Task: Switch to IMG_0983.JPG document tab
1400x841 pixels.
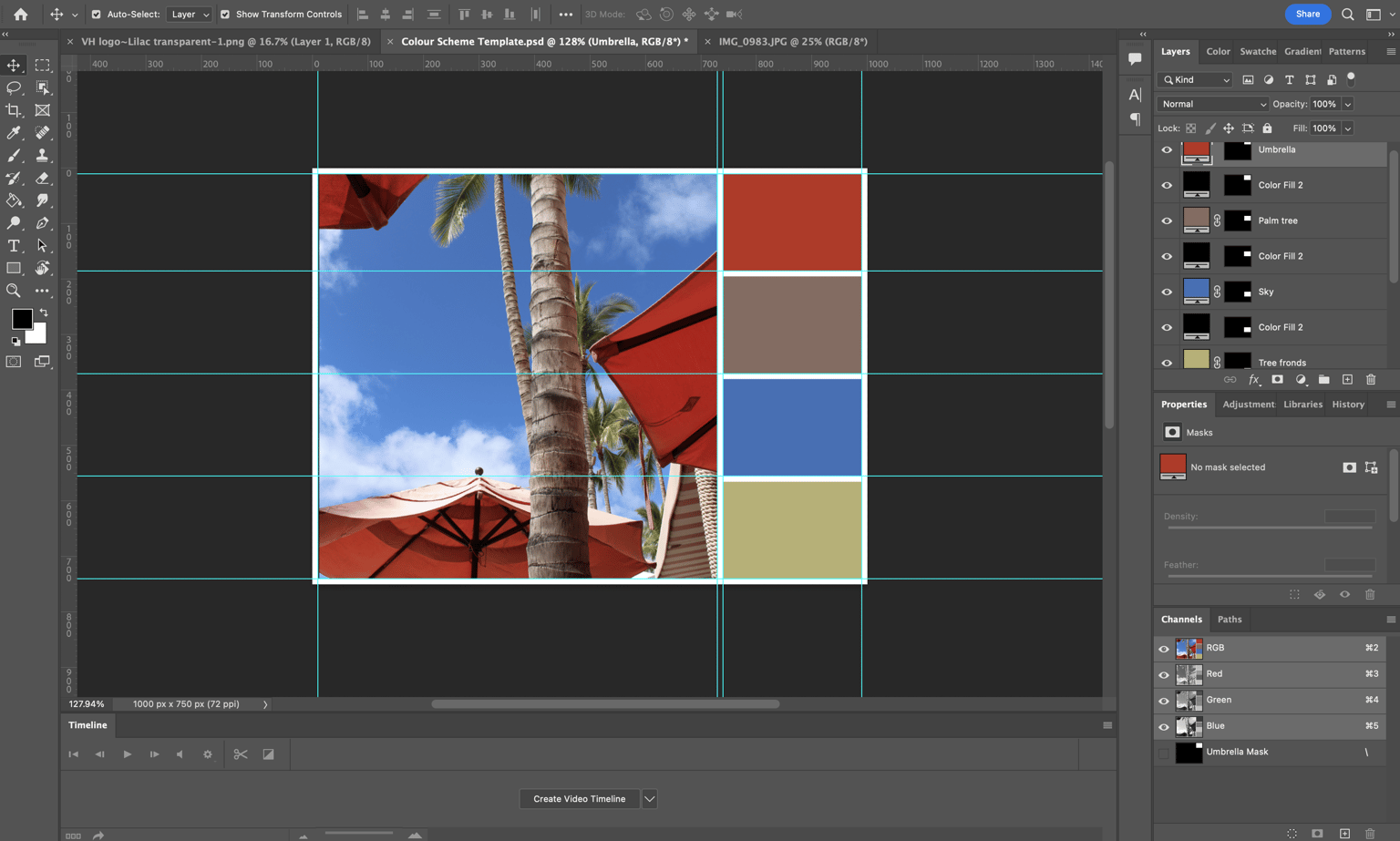Action: tap(793, 41)
